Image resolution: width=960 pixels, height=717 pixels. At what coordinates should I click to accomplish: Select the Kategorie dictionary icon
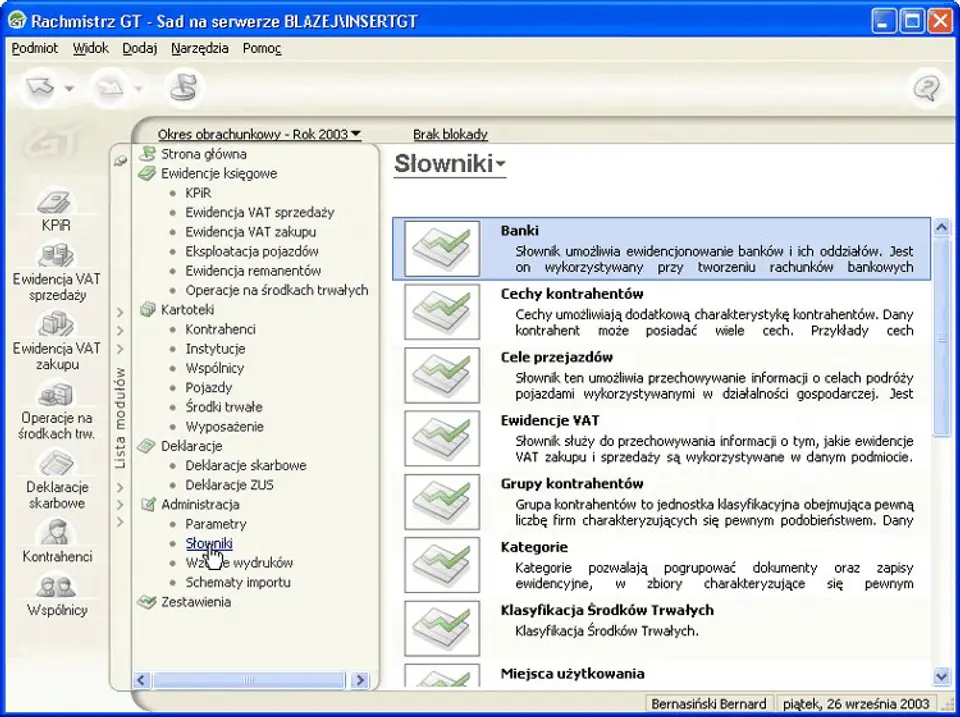pyautogui.click(x=442, y=565)
